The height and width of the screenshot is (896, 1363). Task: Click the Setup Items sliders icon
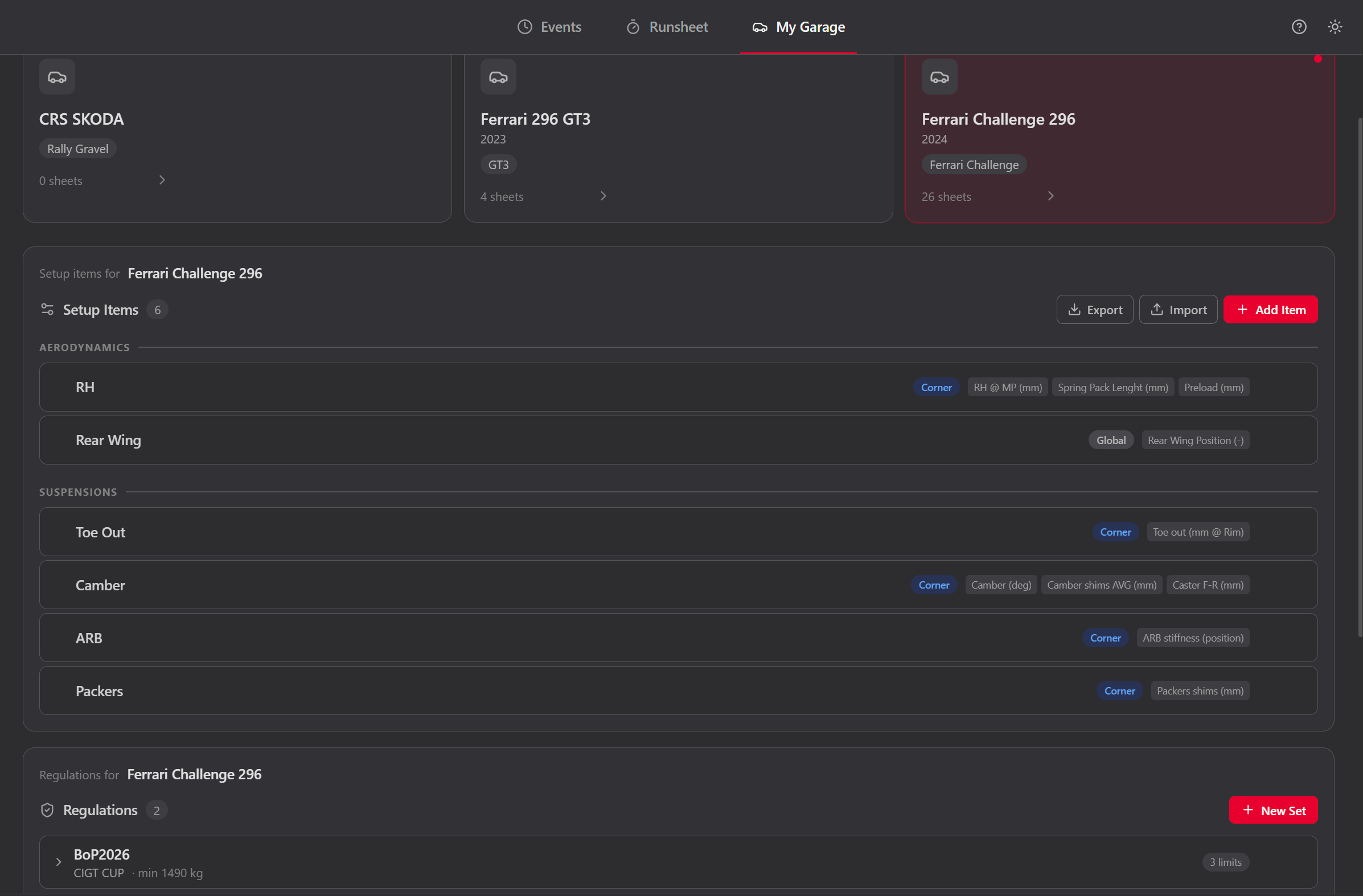[47, 309]
